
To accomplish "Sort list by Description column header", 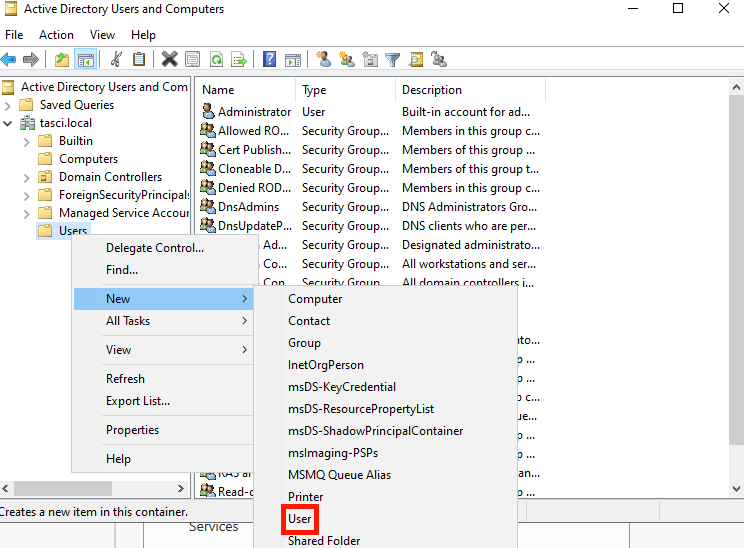I will [471, 90].
